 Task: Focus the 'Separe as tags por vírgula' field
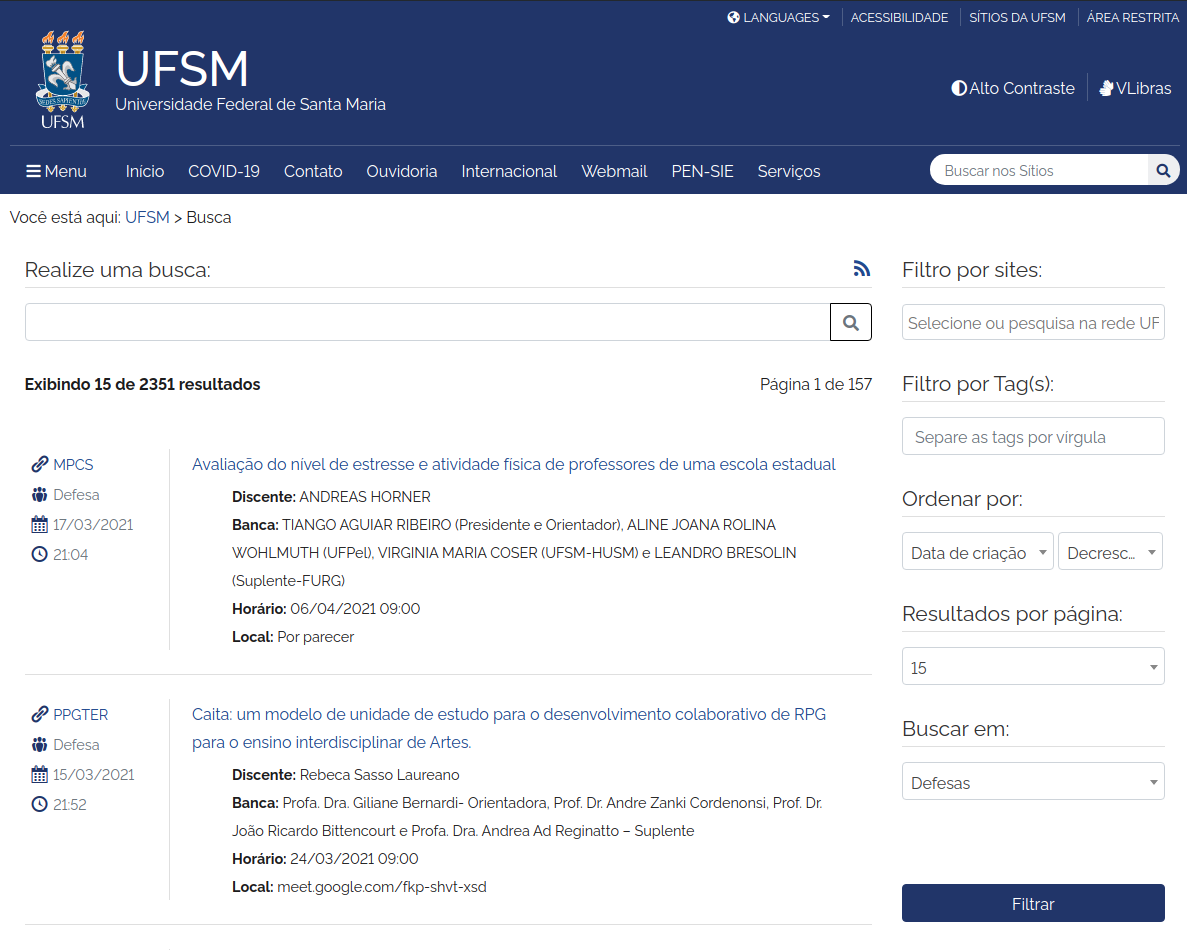tap(1033, 437)
